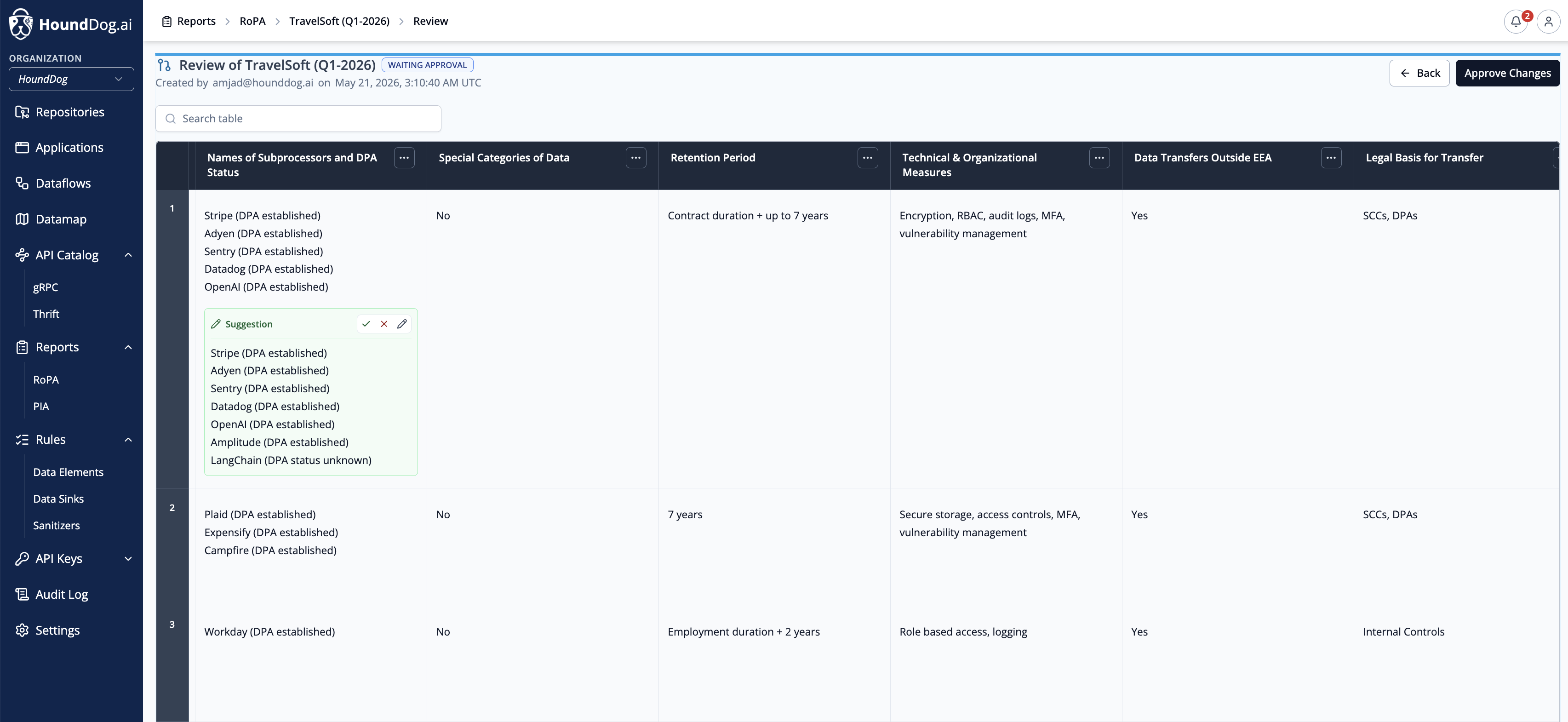The image size is (1568, 722).
Task: Click the Applications sidebar icon
Action: point(22,147)
